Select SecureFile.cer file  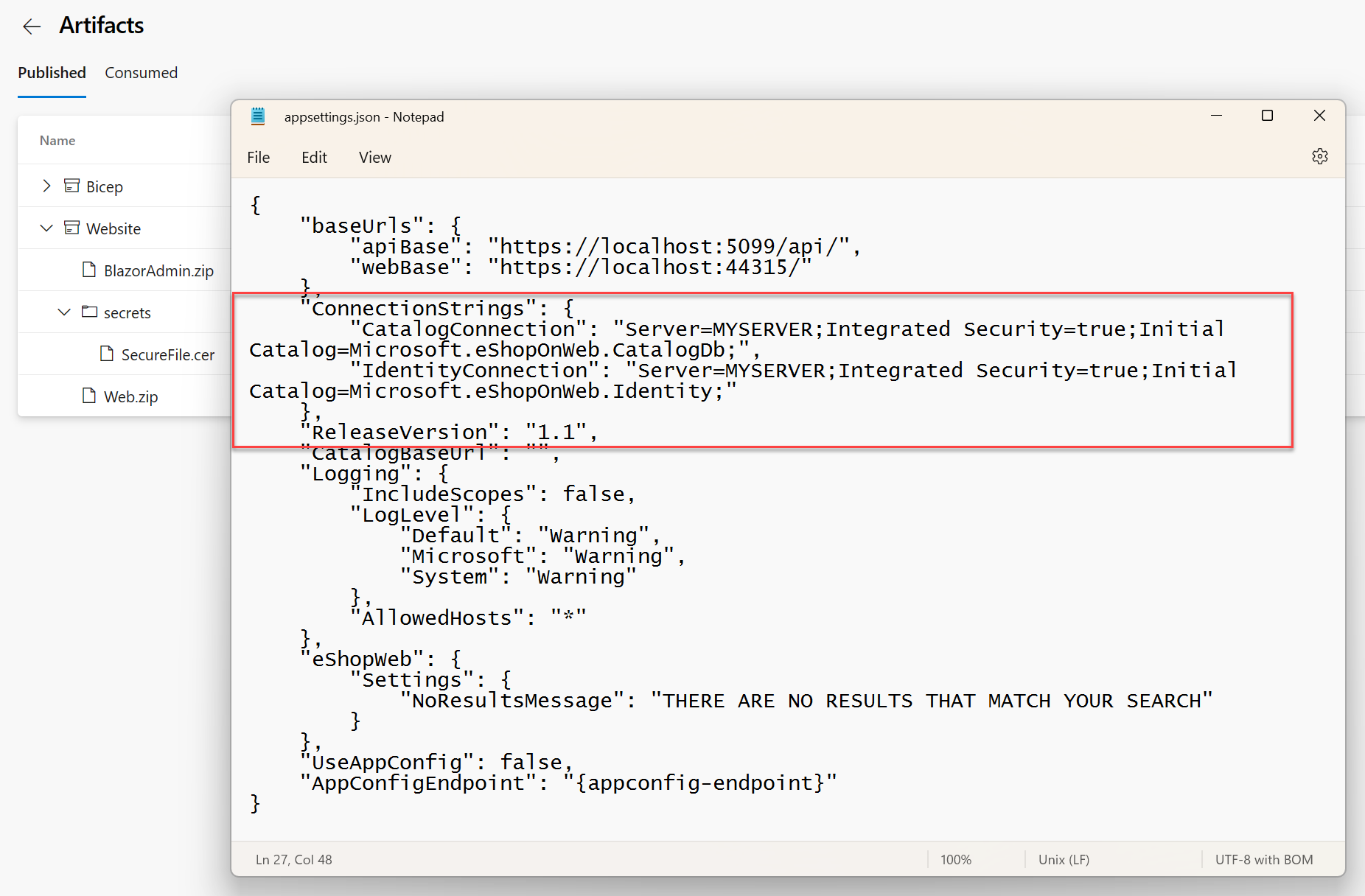168,354
